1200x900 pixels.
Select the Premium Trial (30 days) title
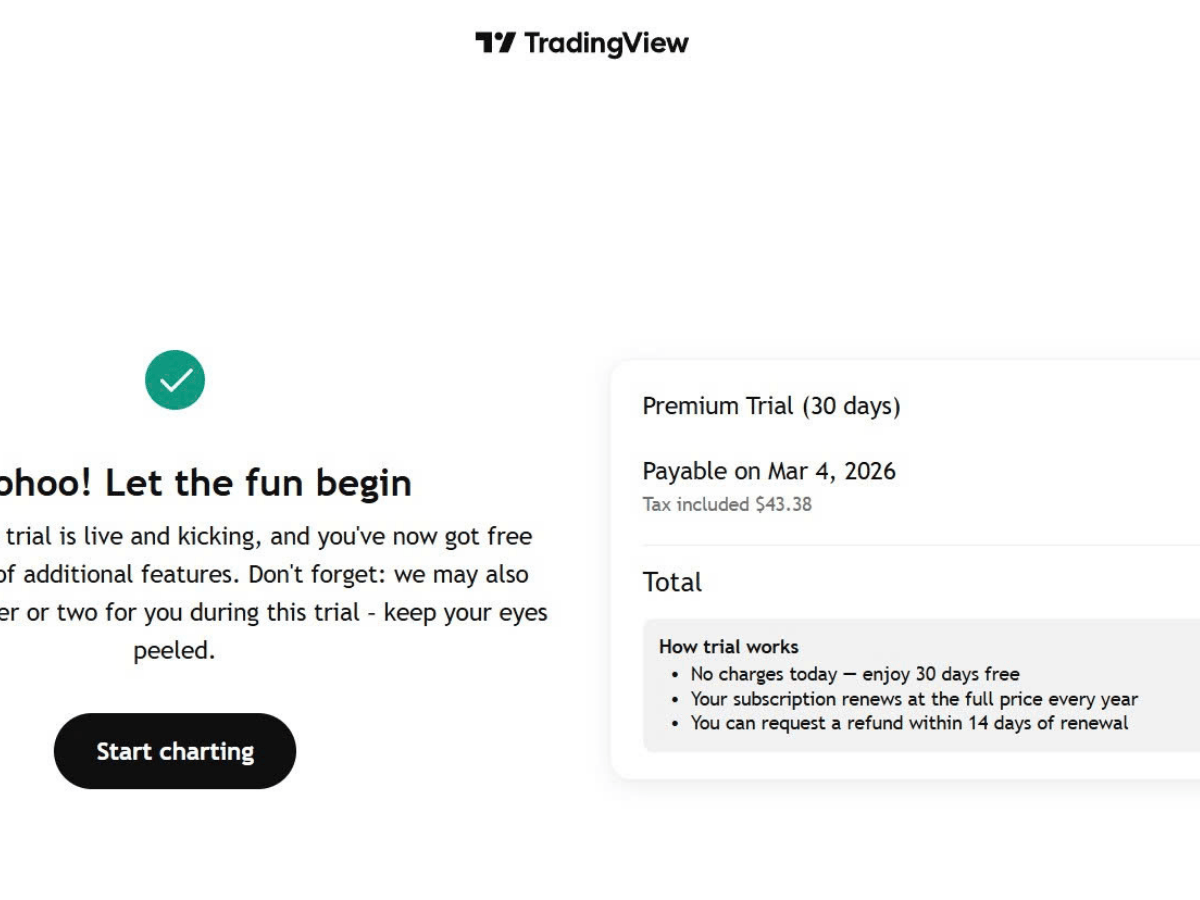pyautogui.click(x=771, y=406)
